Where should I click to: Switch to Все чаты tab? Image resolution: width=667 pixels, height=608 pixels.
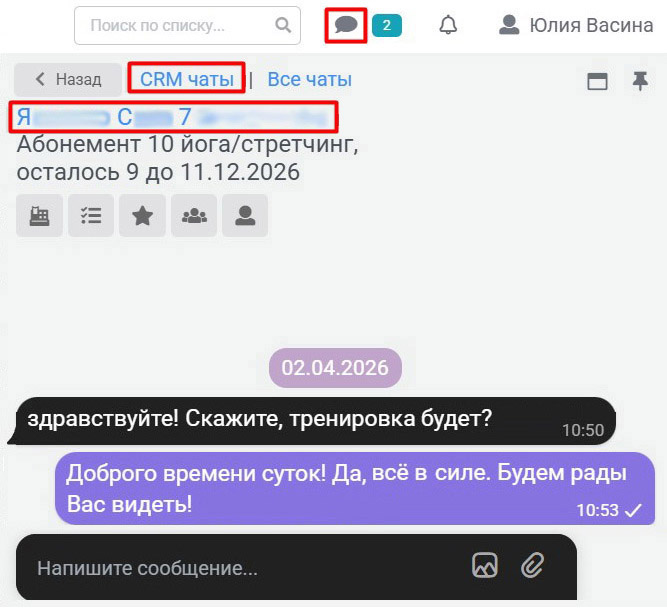pos(310,80)
